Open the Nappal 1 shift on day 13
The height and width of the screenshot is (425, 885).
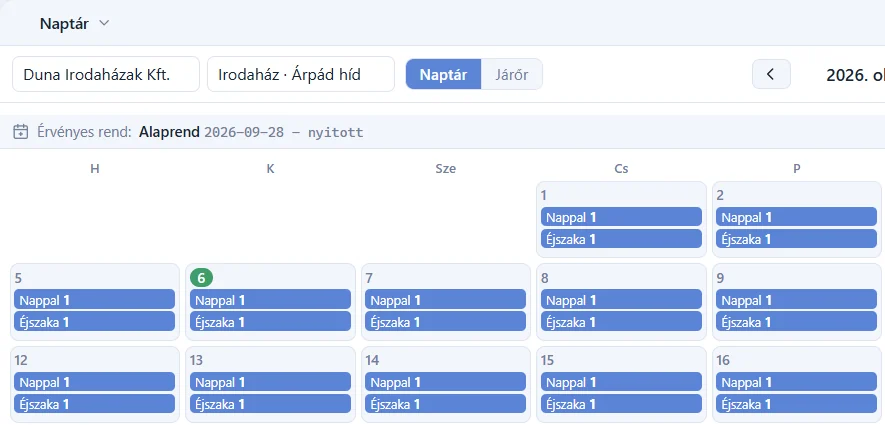coord(270,382)
